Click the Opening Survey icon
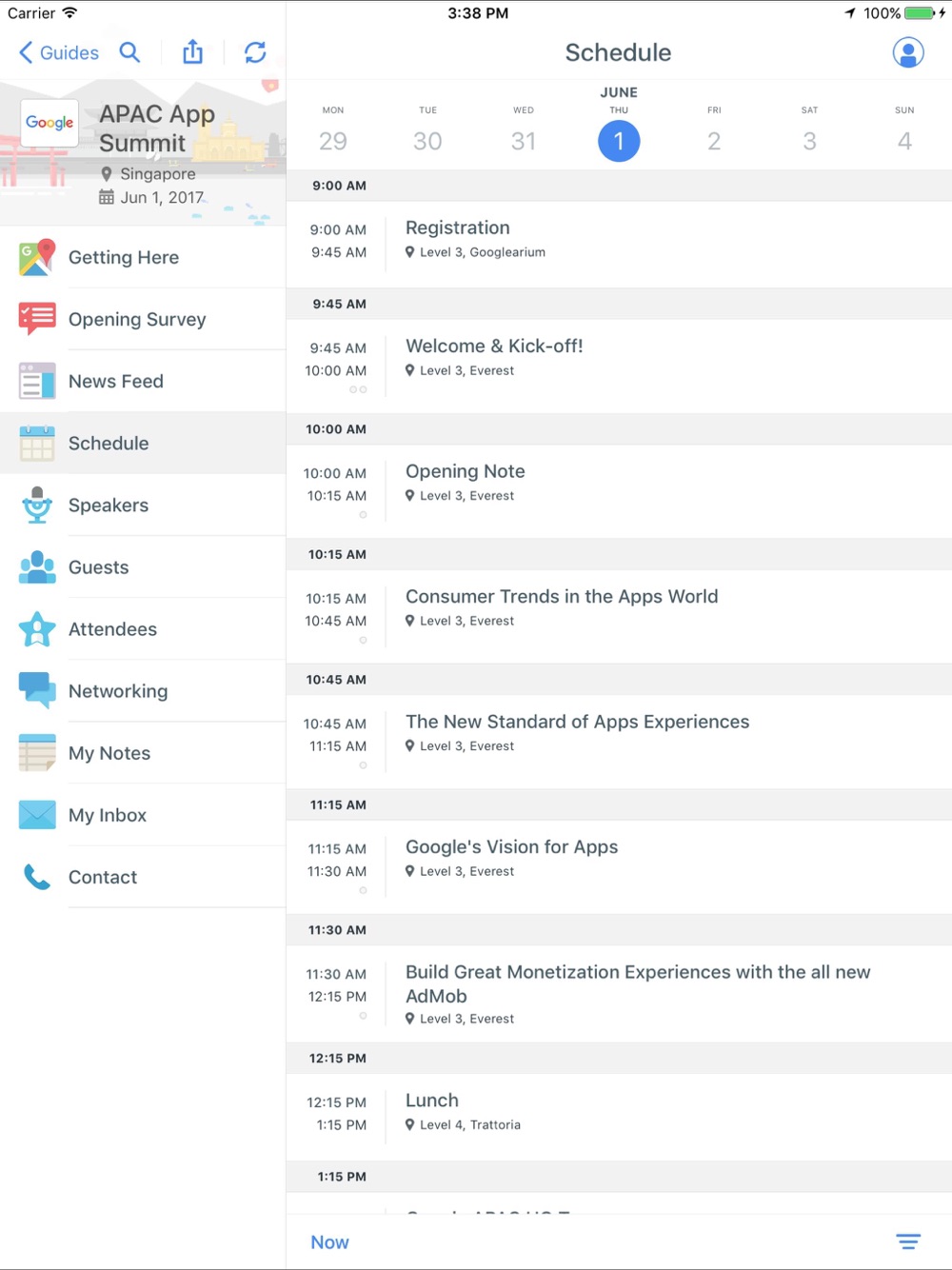 pos(37,319)
